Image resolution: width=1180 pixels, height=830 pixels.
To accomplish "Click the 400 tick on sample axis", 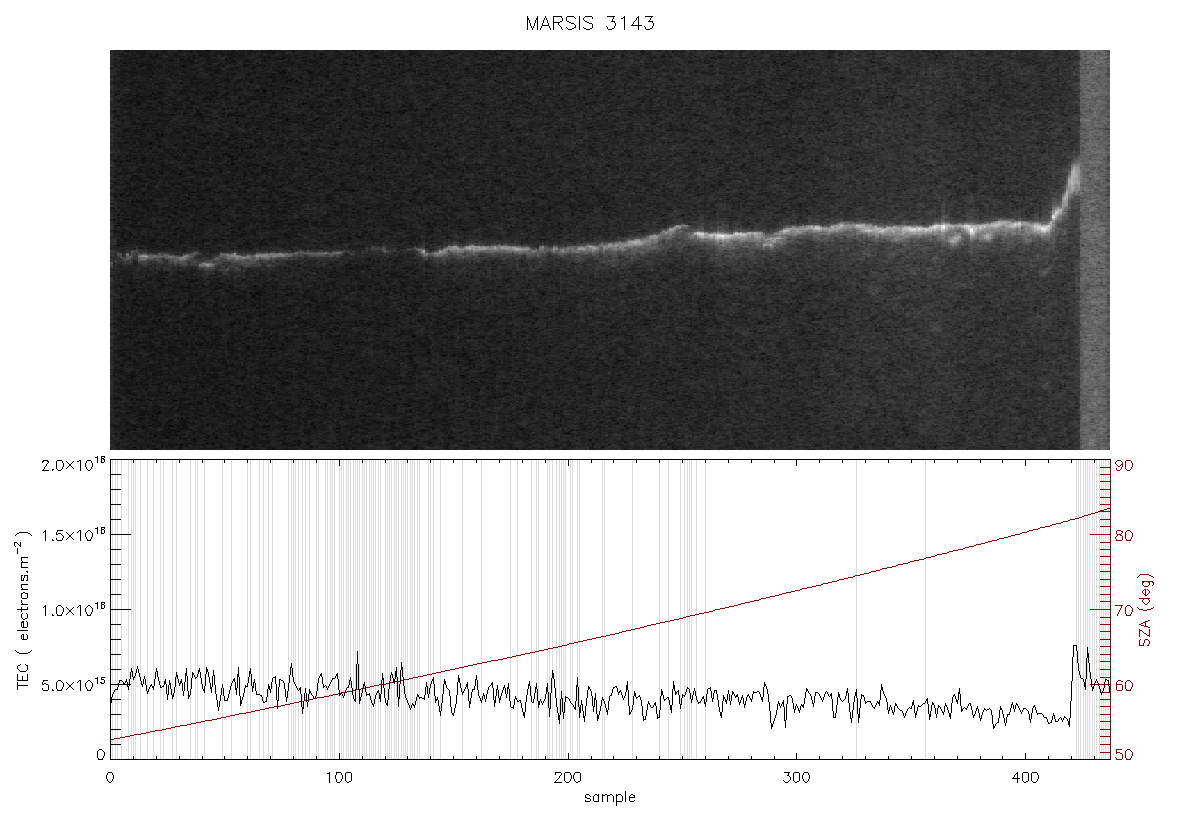I will click(x=1025, y=777).
